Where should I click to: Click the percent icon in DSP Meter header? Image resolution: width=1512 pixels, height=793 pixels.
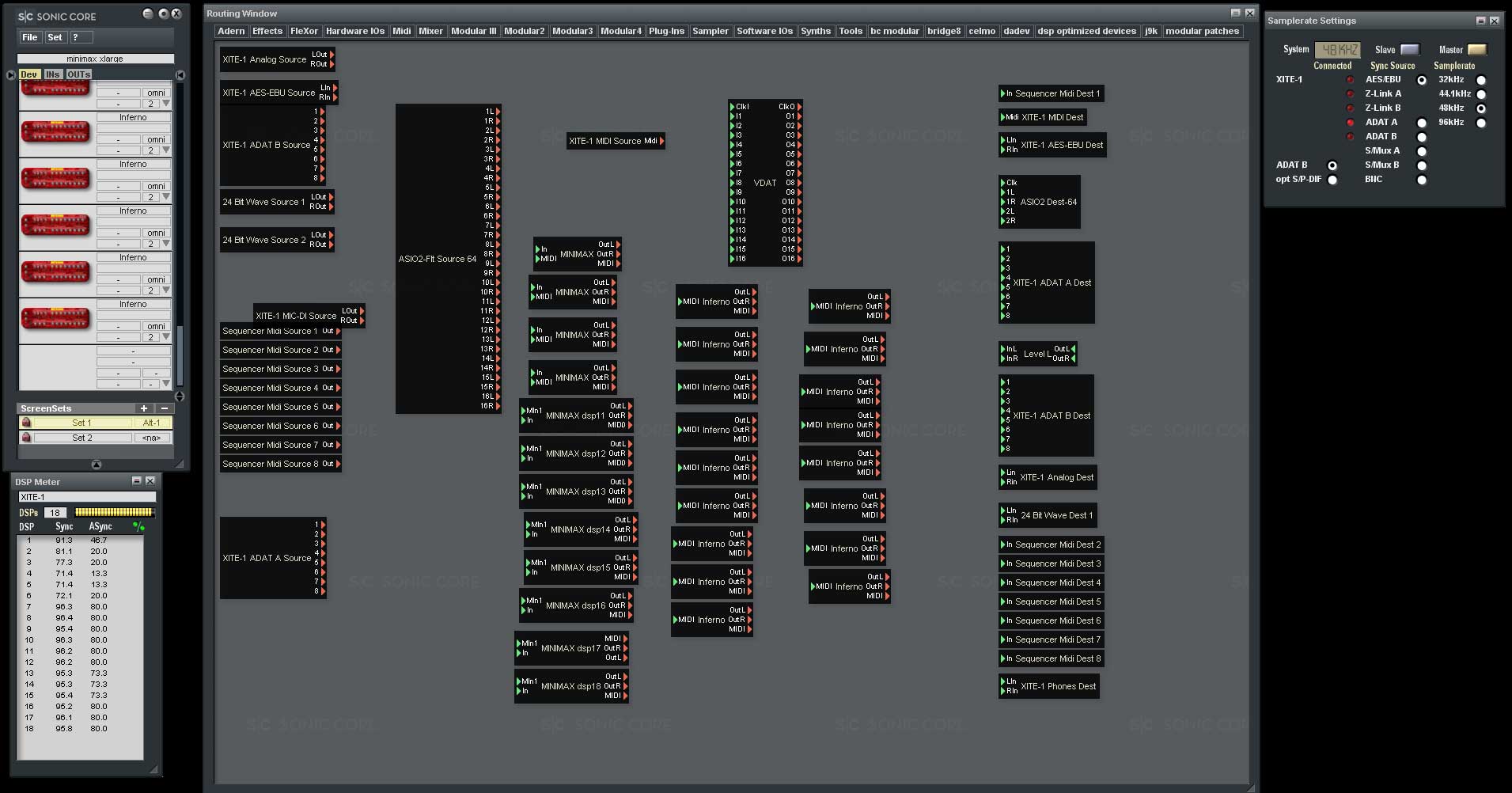tap(138, 526)
